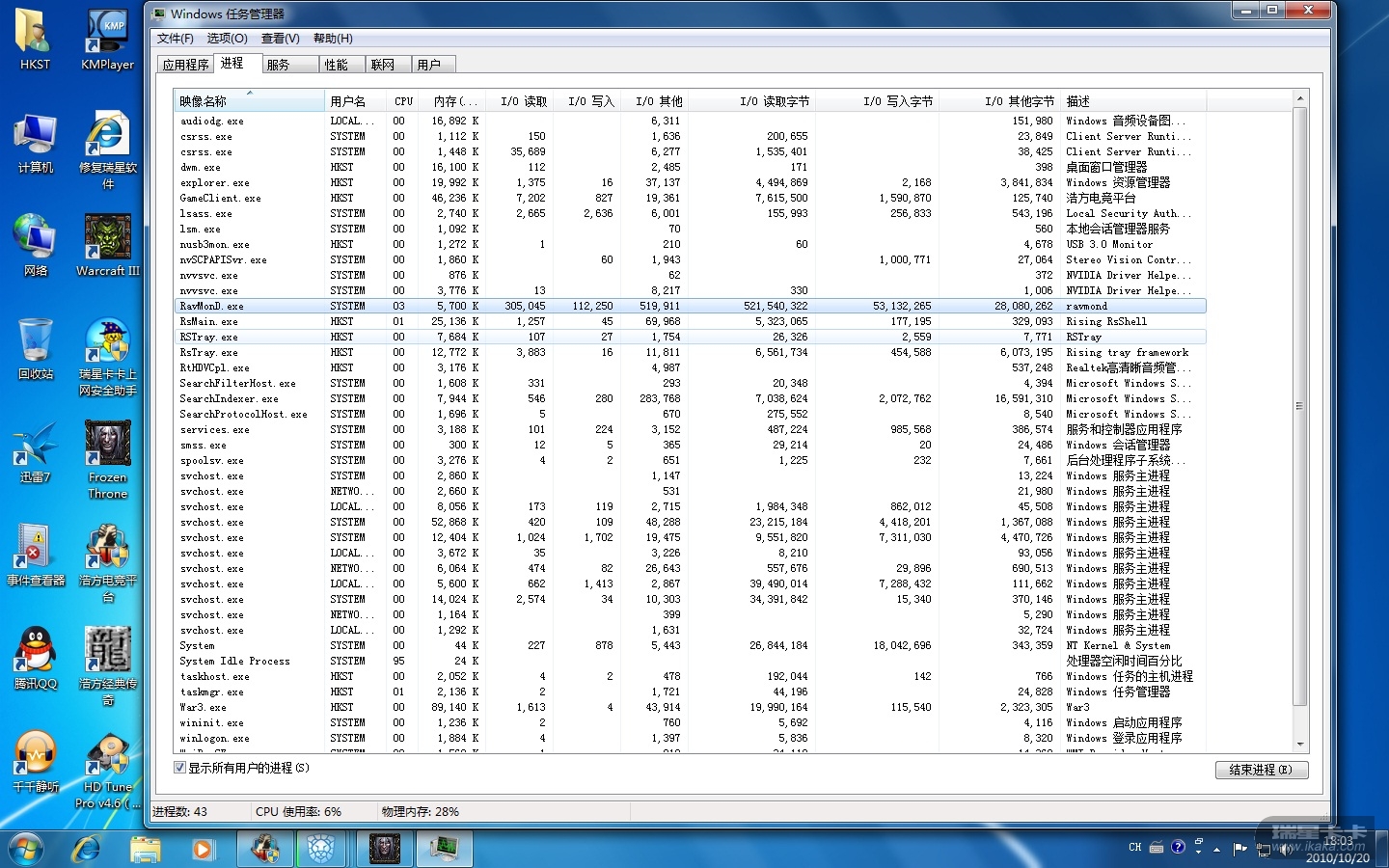Switch to the Warcraft face taskbar button
Image resolution: width=1389 pixels, height=868 pixels.
[x=385, y=849]
